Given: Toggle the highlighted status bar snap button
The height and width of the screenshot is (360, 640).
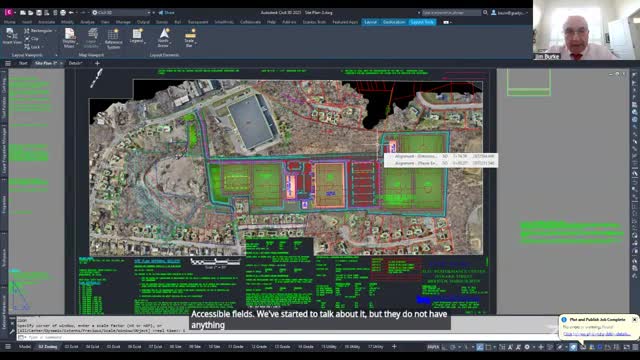Looking at the screenshot, I should click(480, 347).
